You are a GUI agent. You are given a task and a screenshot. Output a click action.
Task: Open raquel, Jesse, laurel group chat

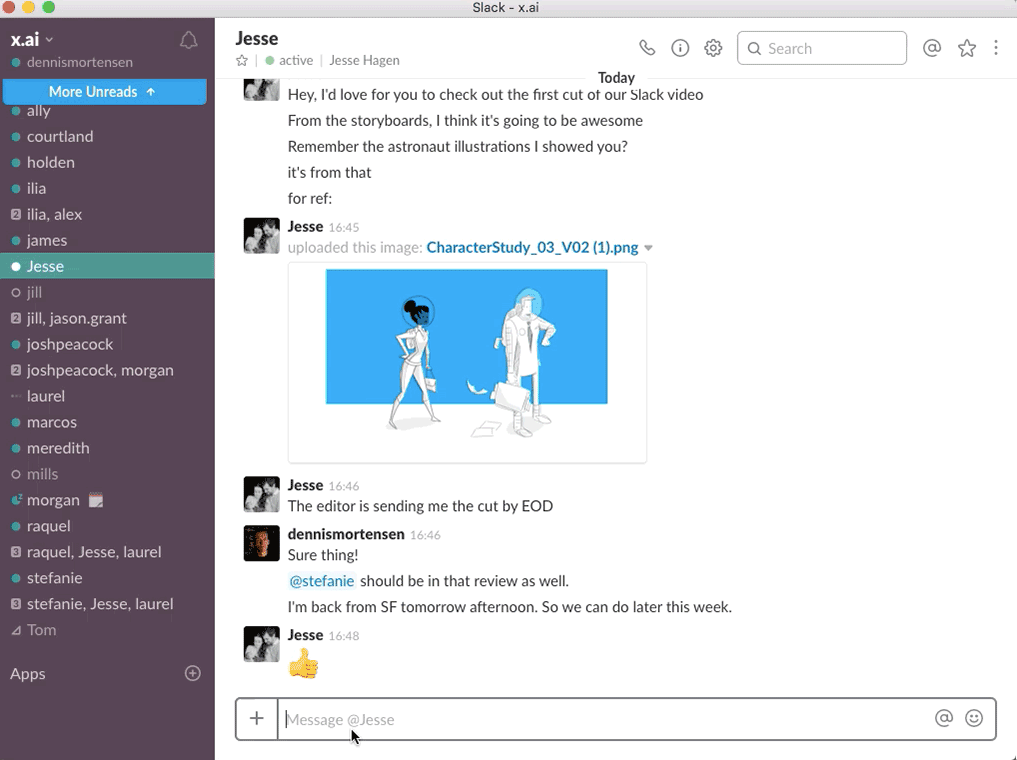point(107,552)
